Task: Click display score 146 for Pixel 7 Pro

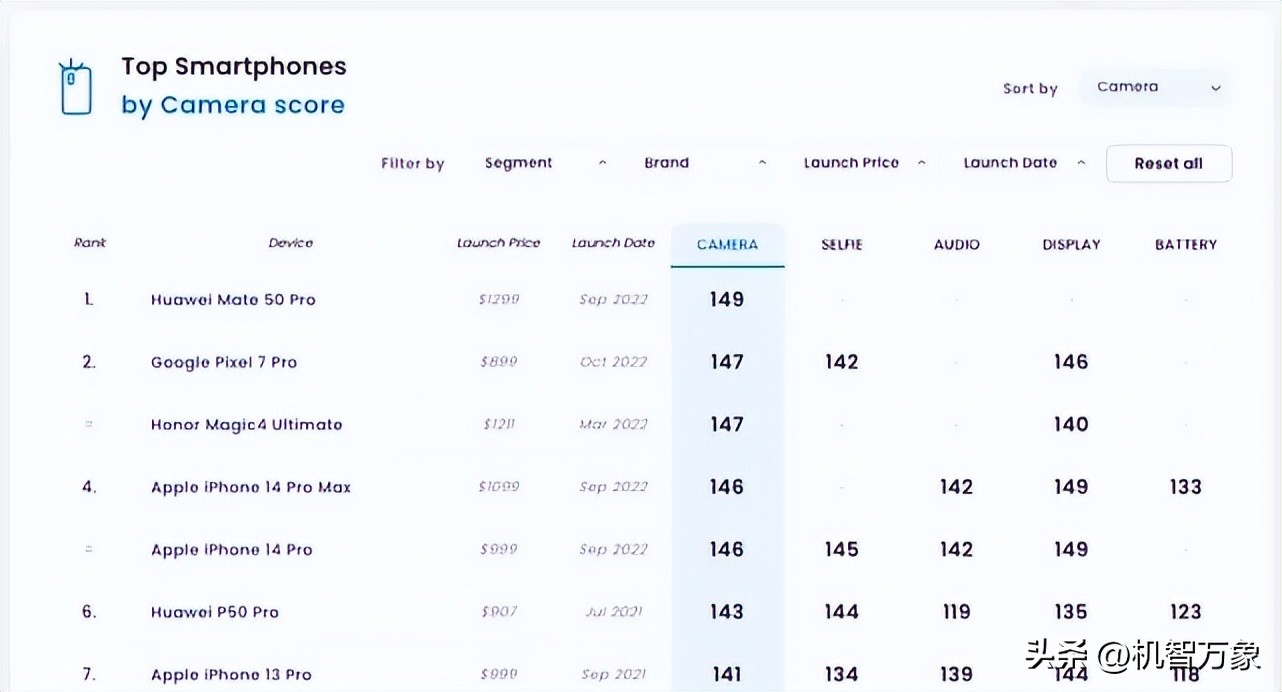Action: coord(1071,362)
